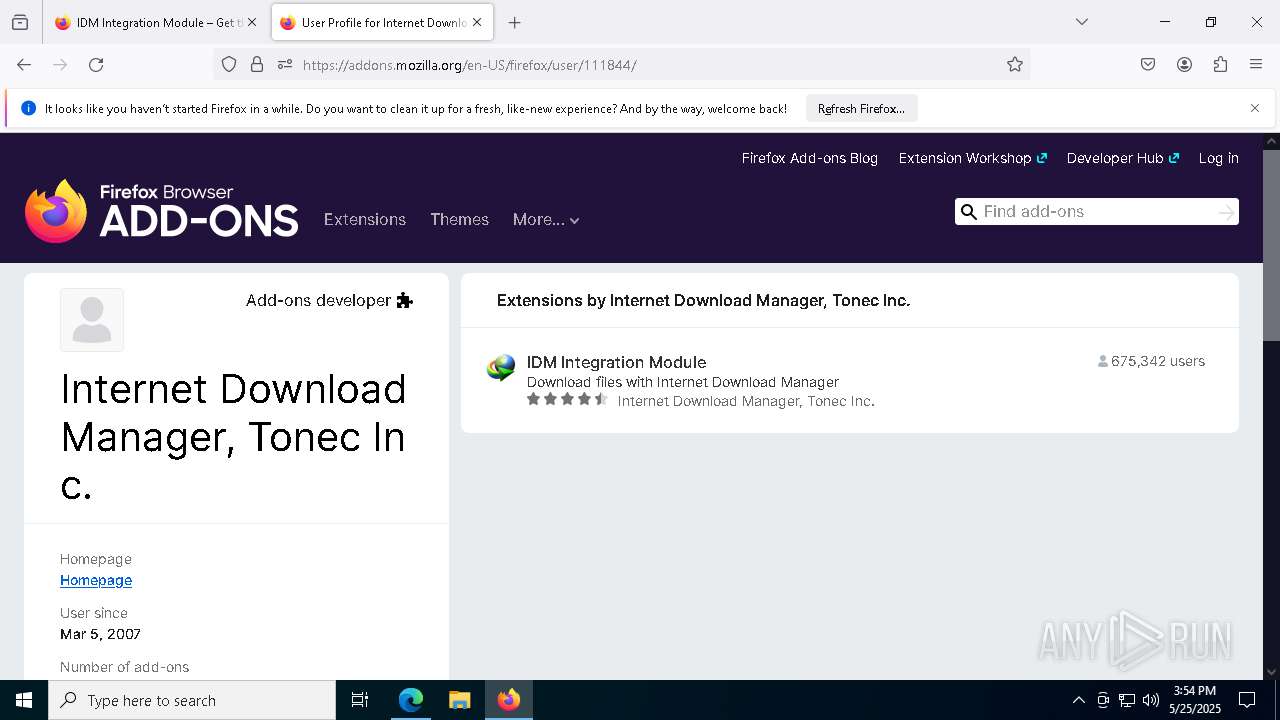Viewport: 1280px width, 720px height.
Task: Reload the current page
Action: click(96, 65)
